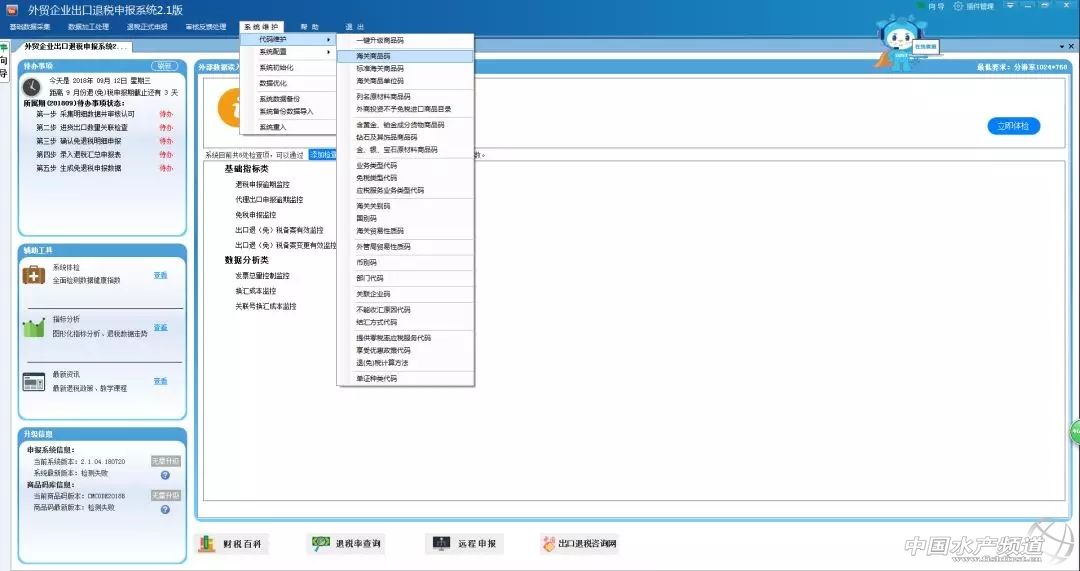Viewport: 1080px width, 571px height.
Task: Click the 指标分析 chart icon
Action: (x=33, y=328)
